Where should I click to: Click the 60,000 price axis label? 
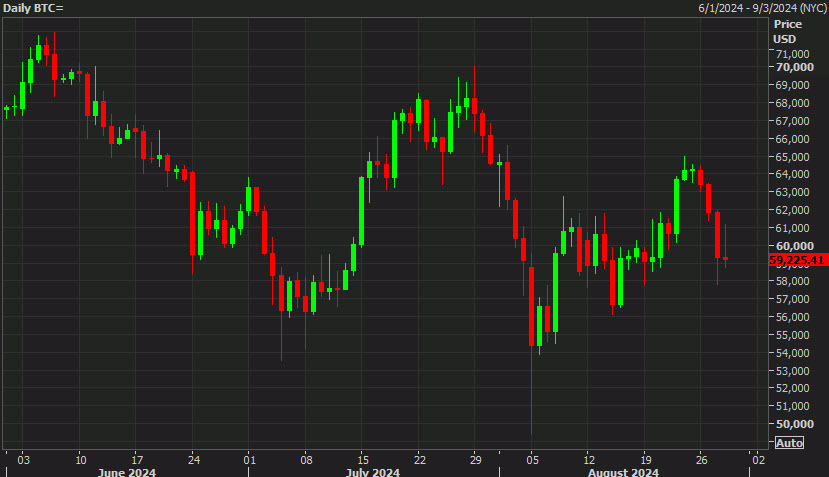point(795,246)
